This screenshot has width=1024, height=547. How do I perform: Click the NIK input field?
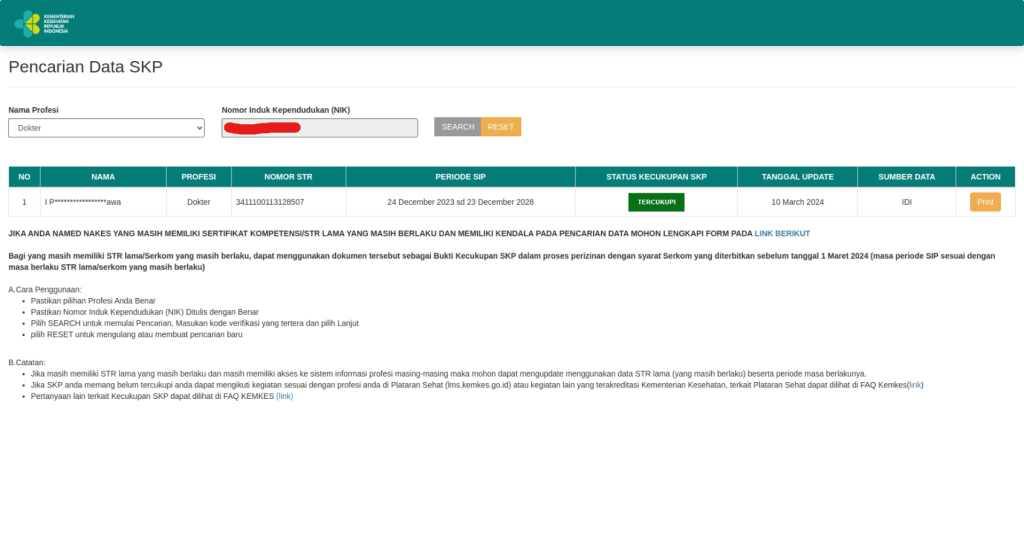pos(319,128)
